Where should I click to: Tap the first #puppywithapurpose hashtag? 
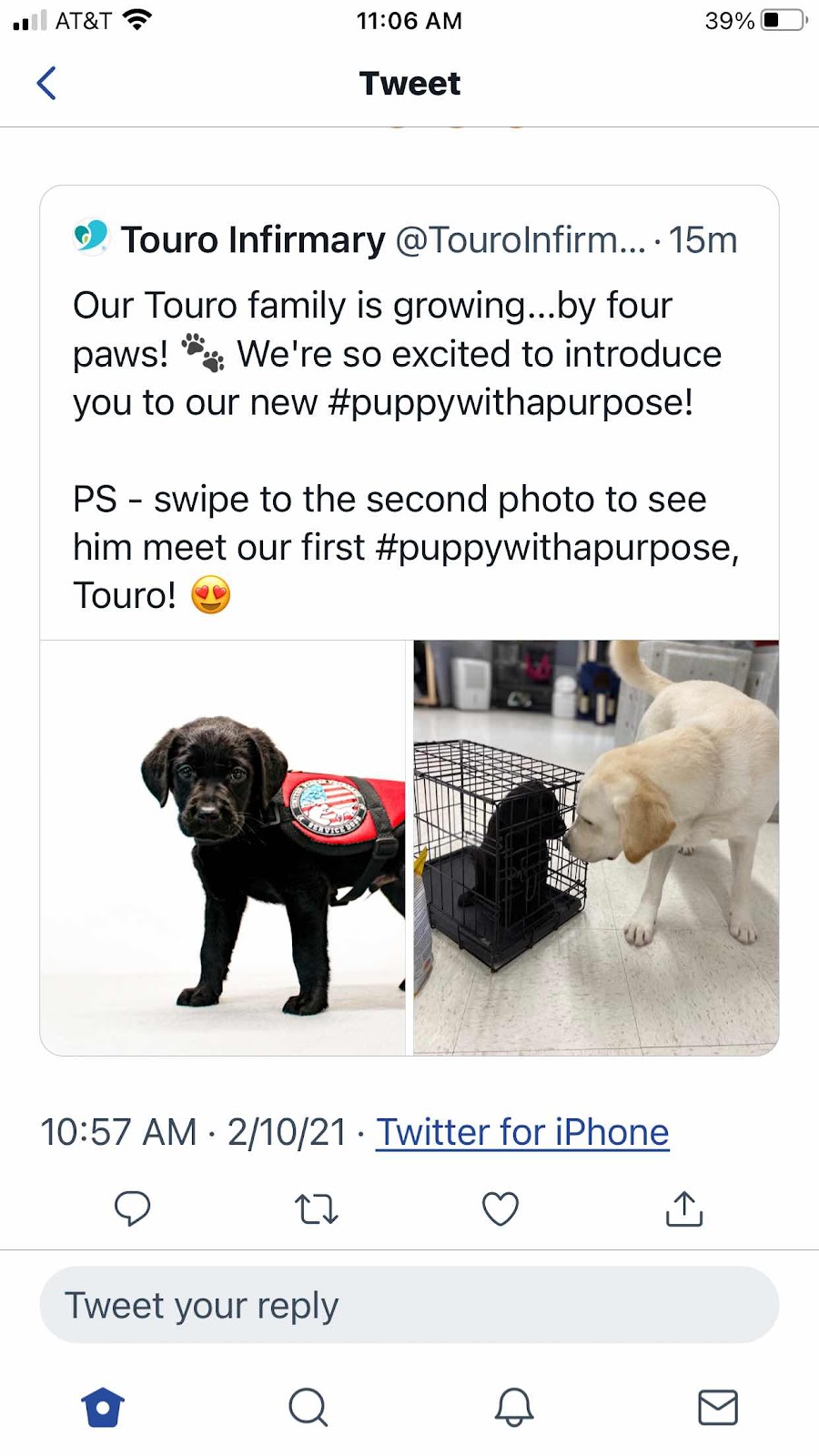pyautogui.click(x=511, y=402)
